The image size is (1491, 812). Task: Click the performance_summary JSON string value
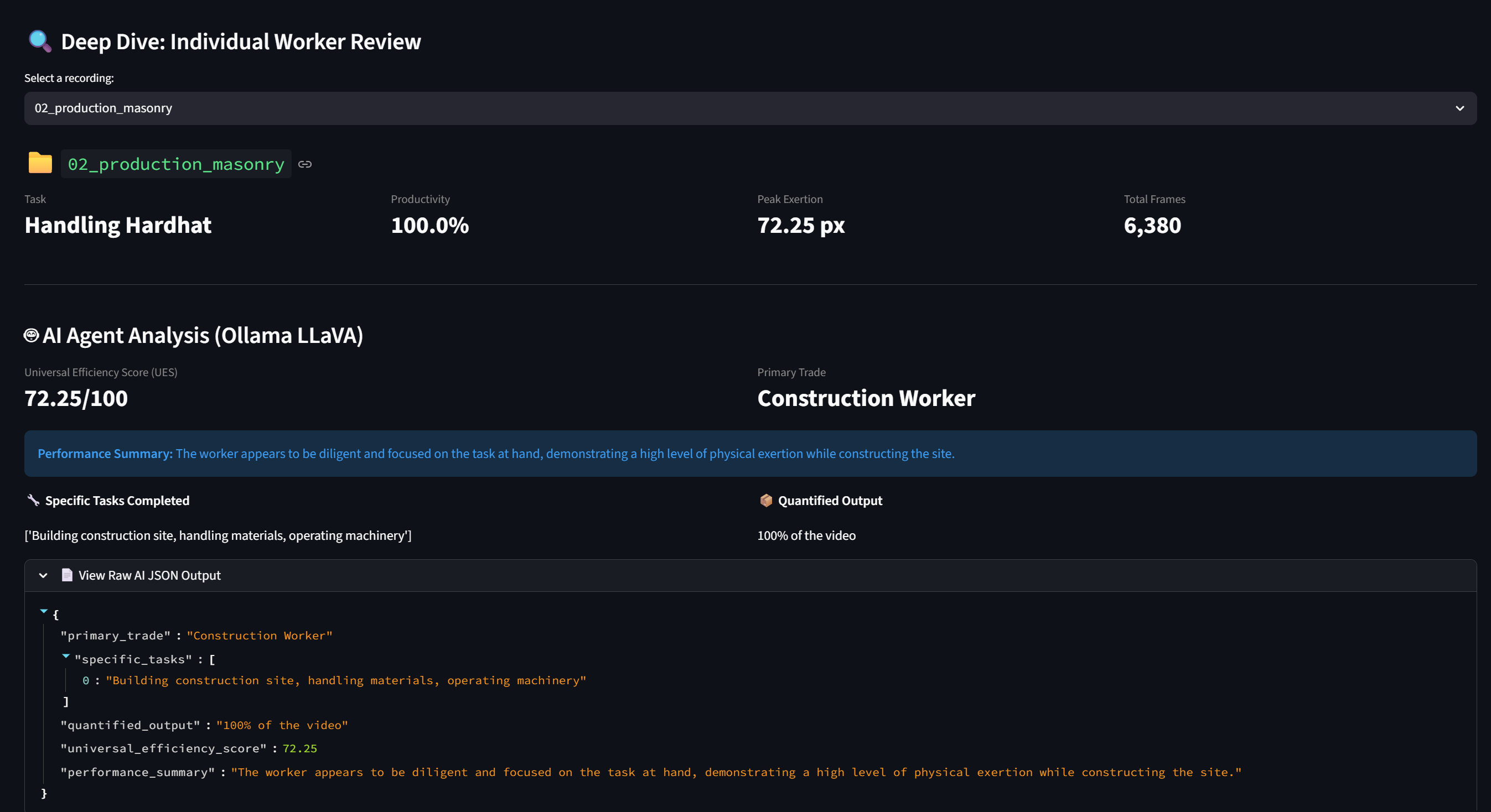click(x=736, y=772)
